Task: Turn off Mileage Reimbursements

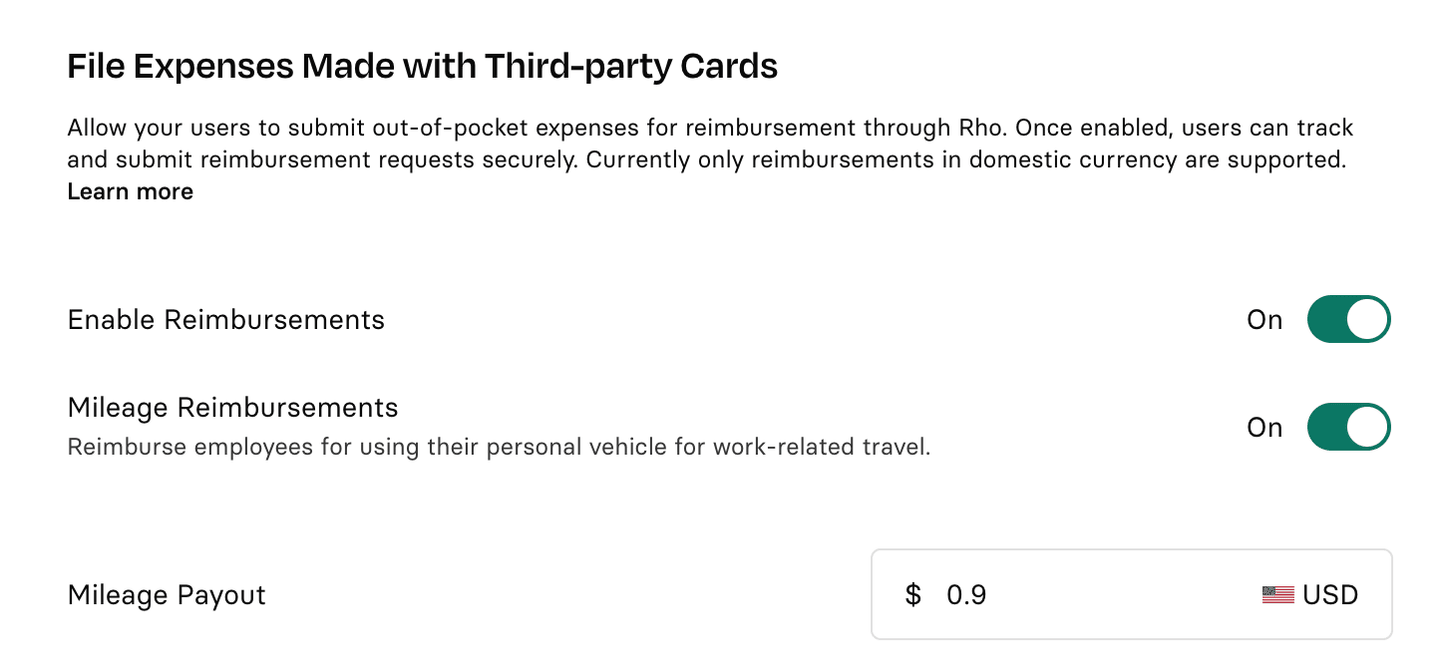Action: [1348, 426]
